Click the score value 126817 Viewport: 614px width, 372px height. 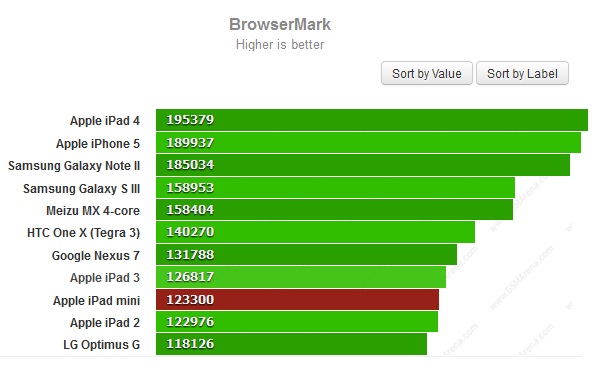coord(190,277)
